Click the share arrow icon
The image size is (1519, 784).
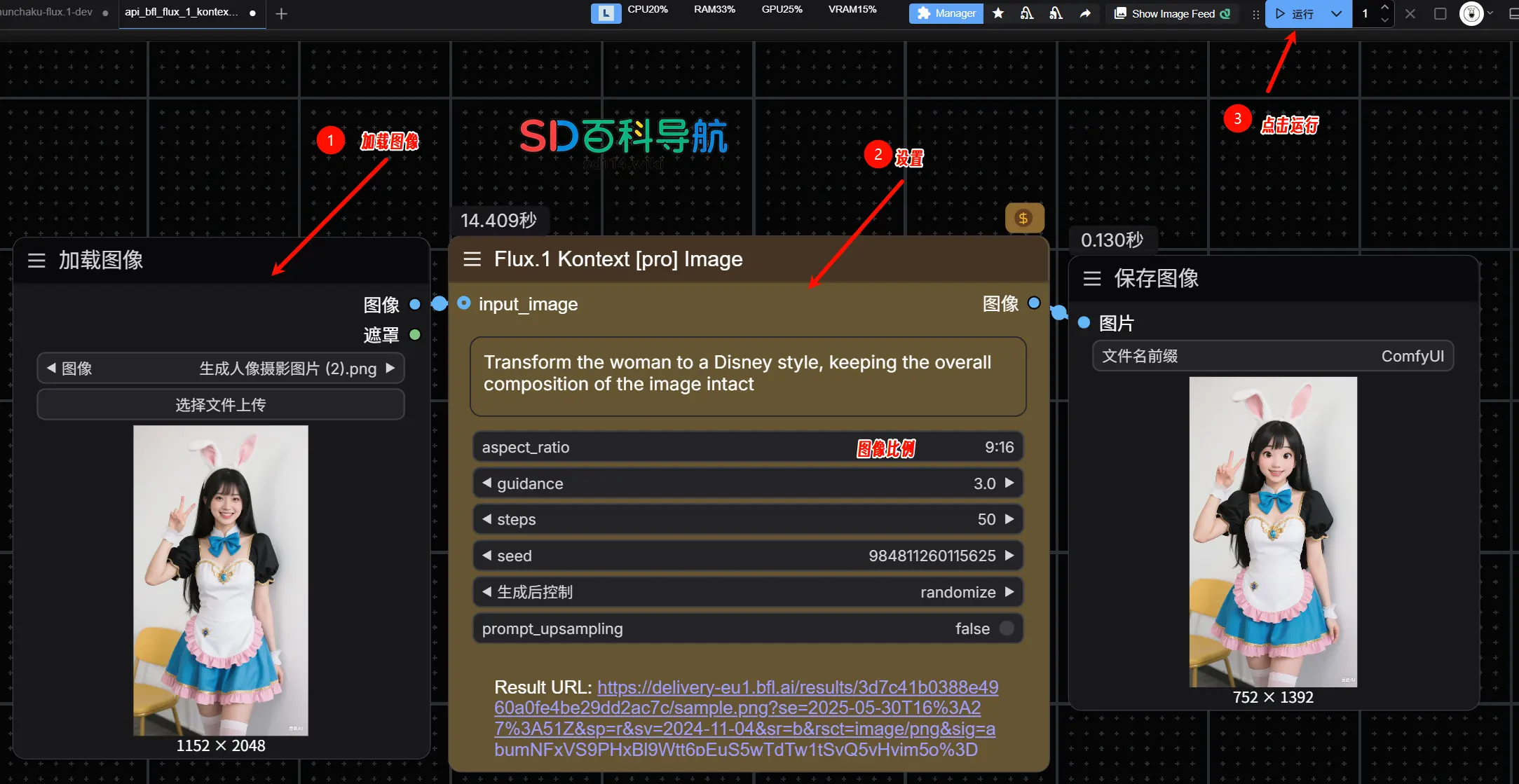tap(1085, 13)
